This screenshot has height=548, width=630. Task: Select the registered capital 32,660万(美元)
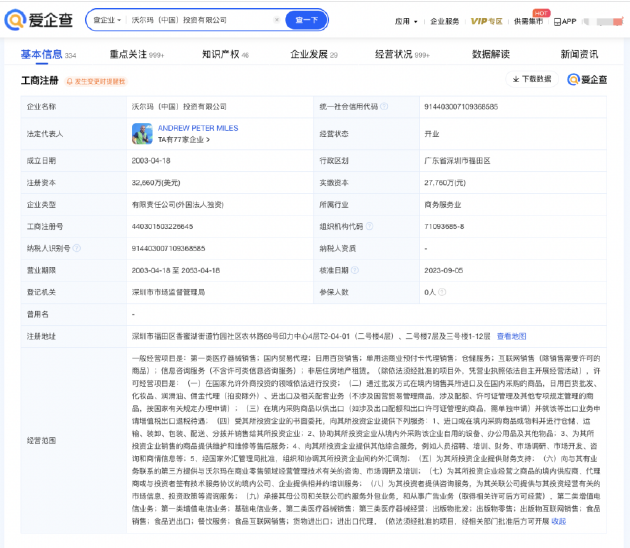coord(156,183)
